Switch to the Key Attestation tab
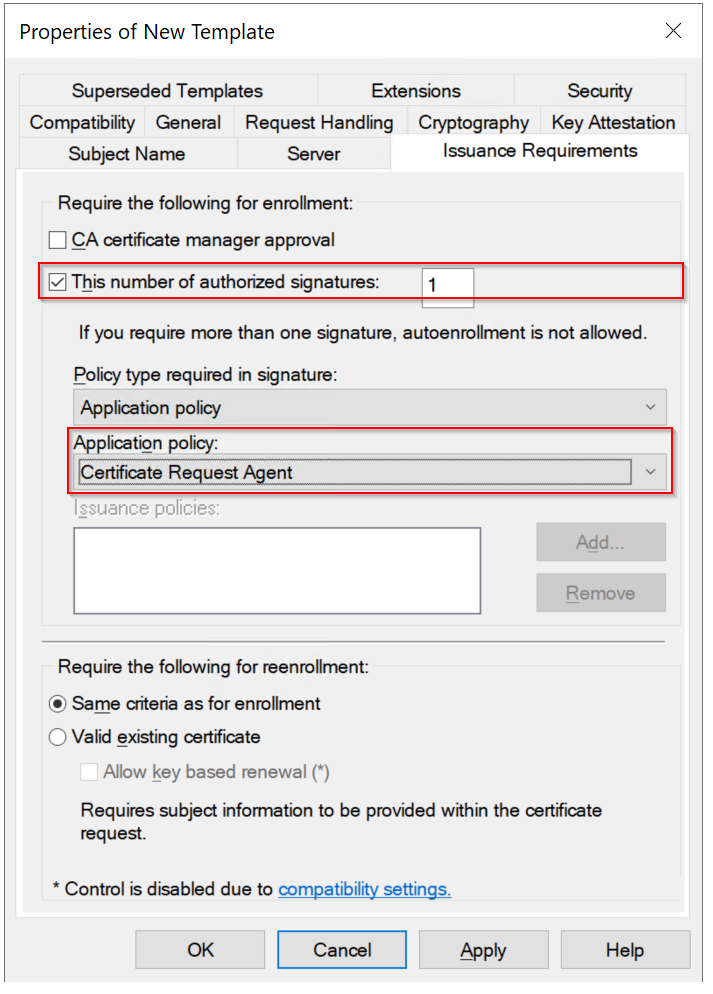 613,122
